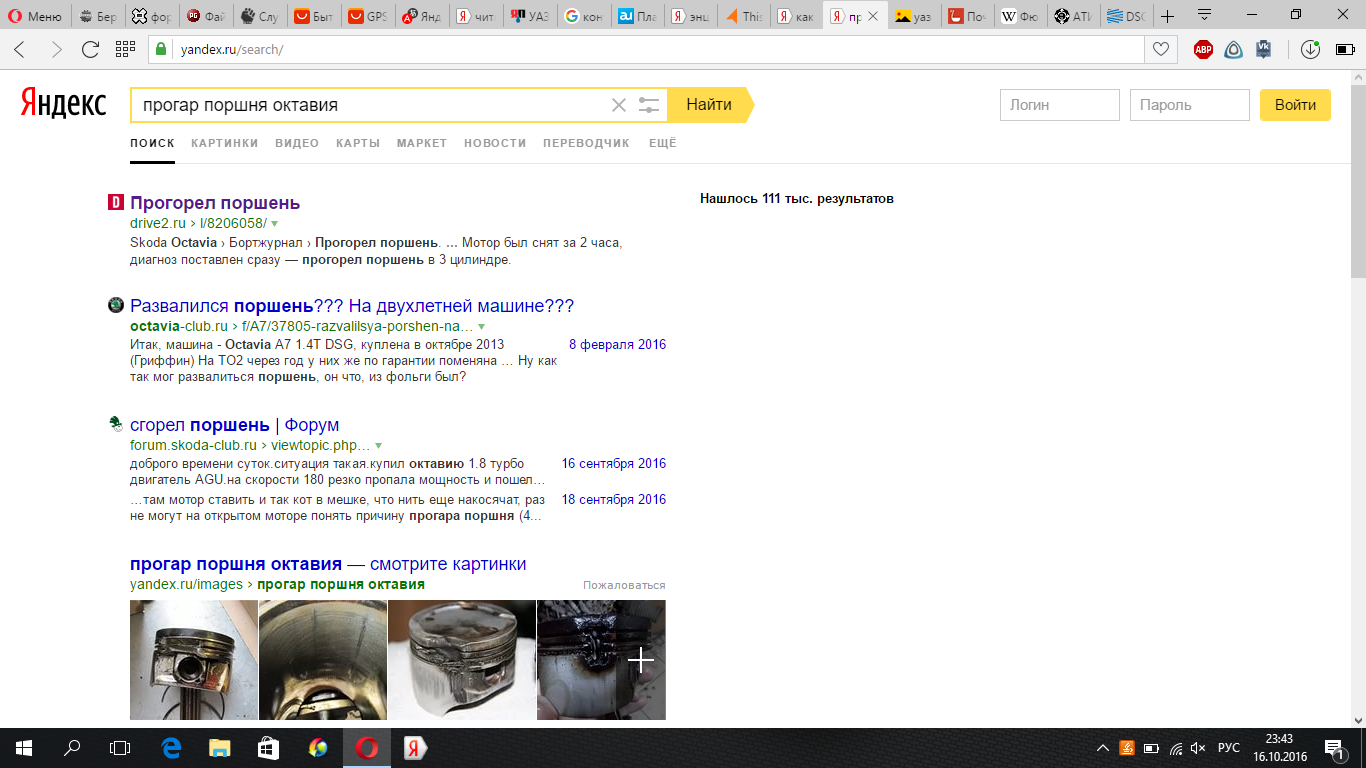1366x768 pixels.
Task: Open the Картинки search category
Action: click(x=225, y=143)
